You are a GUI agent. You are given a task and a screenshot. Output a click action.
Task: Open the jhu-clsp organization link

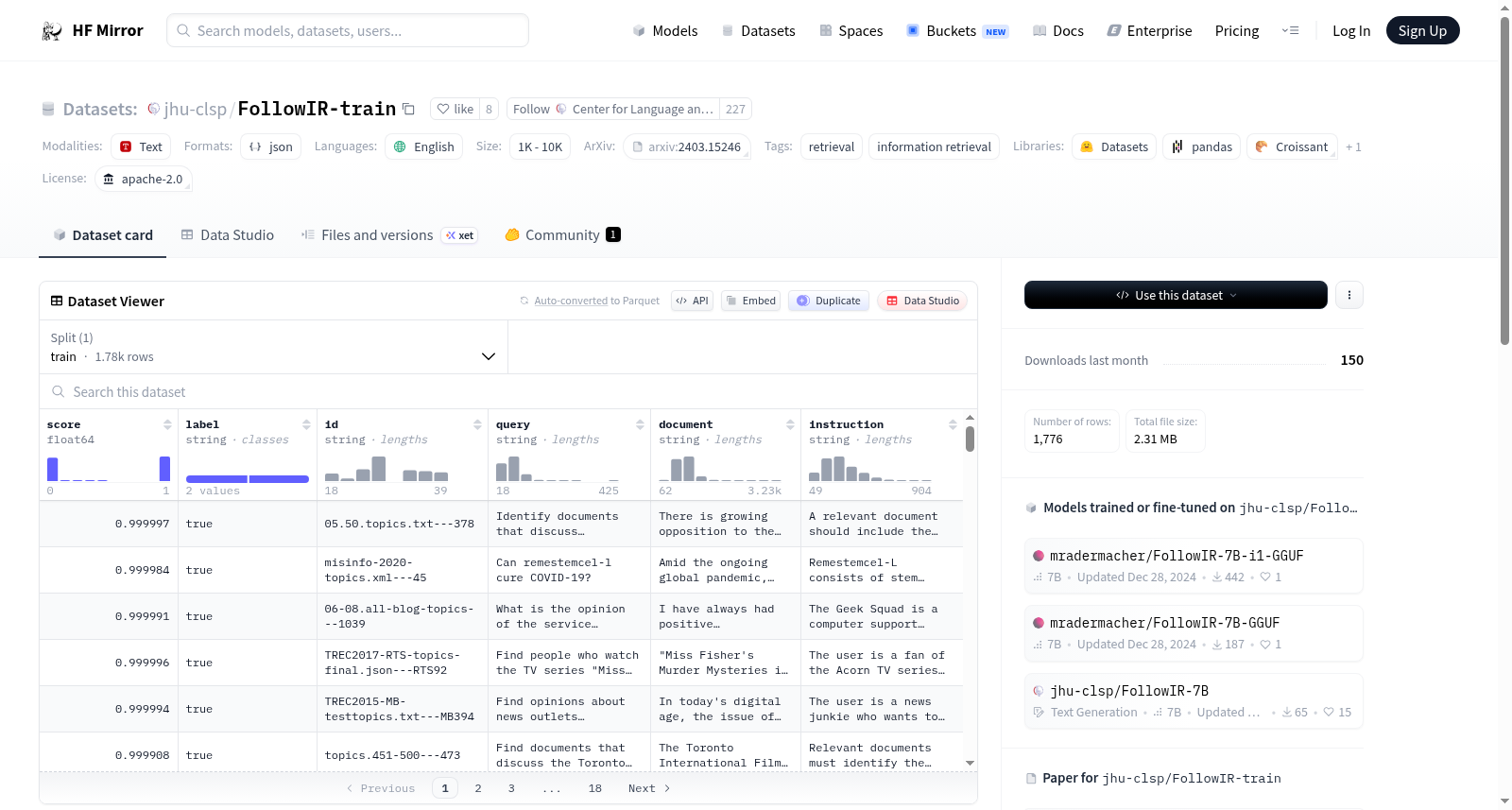pyautogui.click(x=195, y=109)
